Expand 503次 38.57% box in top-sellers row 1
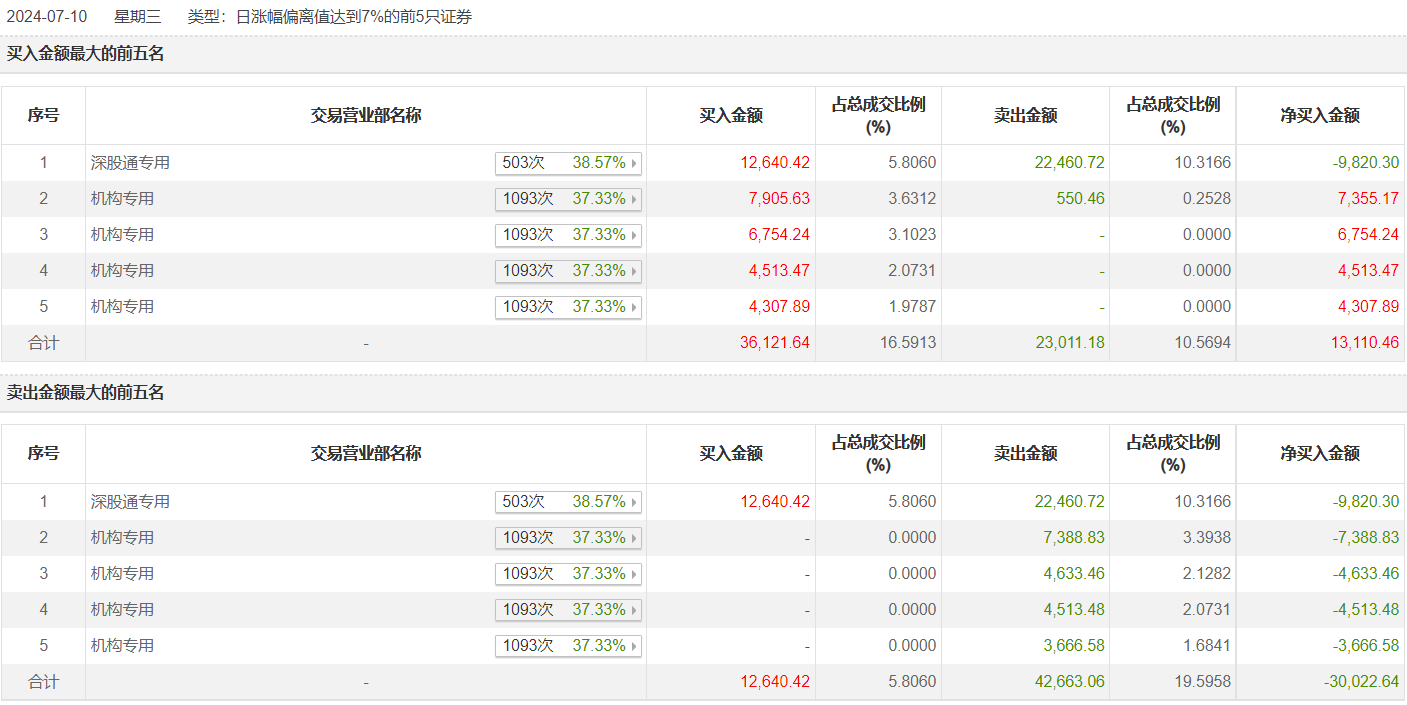 [x=567, y=502]
